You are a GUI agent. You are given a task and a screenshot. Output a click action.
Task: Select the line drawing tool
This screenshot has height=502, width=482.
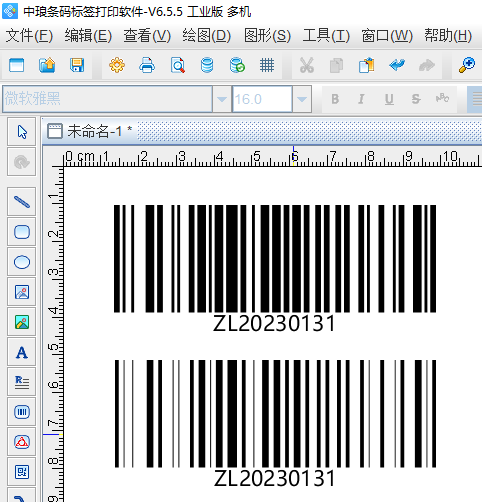pos(22,202)
